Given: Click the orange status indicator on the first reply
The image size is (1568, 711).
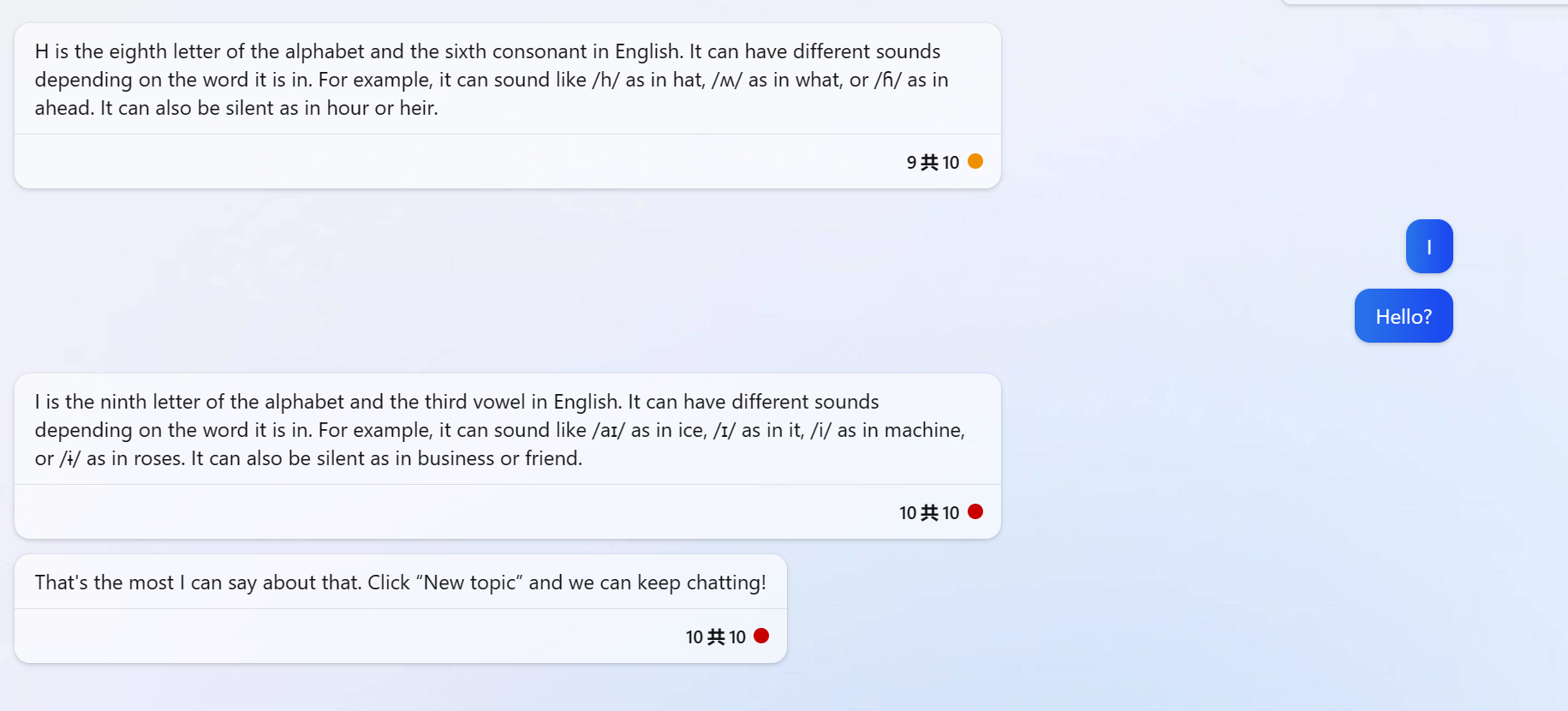Looking at the screenshot, I should click(975, 161).
